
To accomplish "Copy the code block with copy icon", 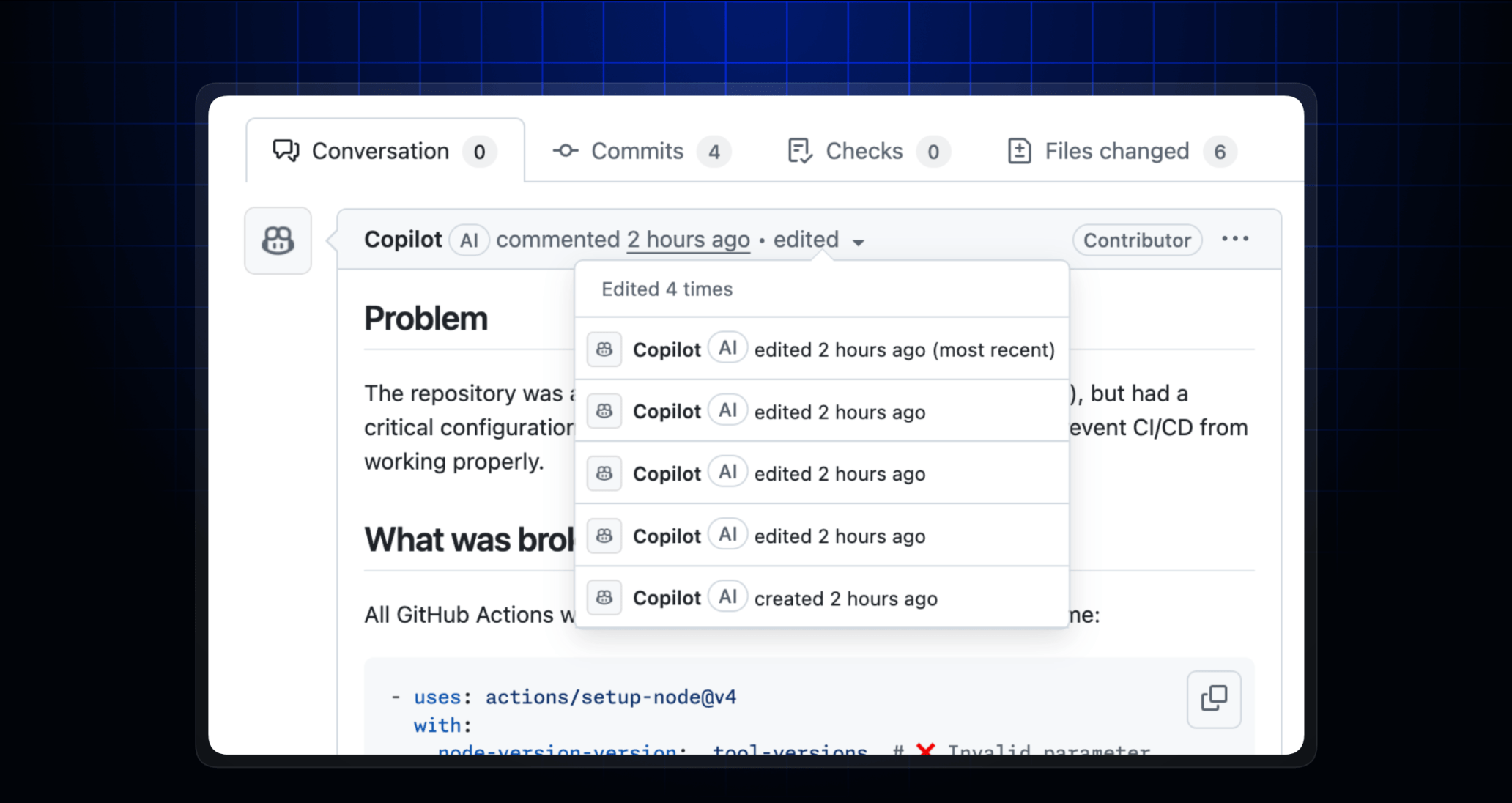I will (x=1214, y=699).
